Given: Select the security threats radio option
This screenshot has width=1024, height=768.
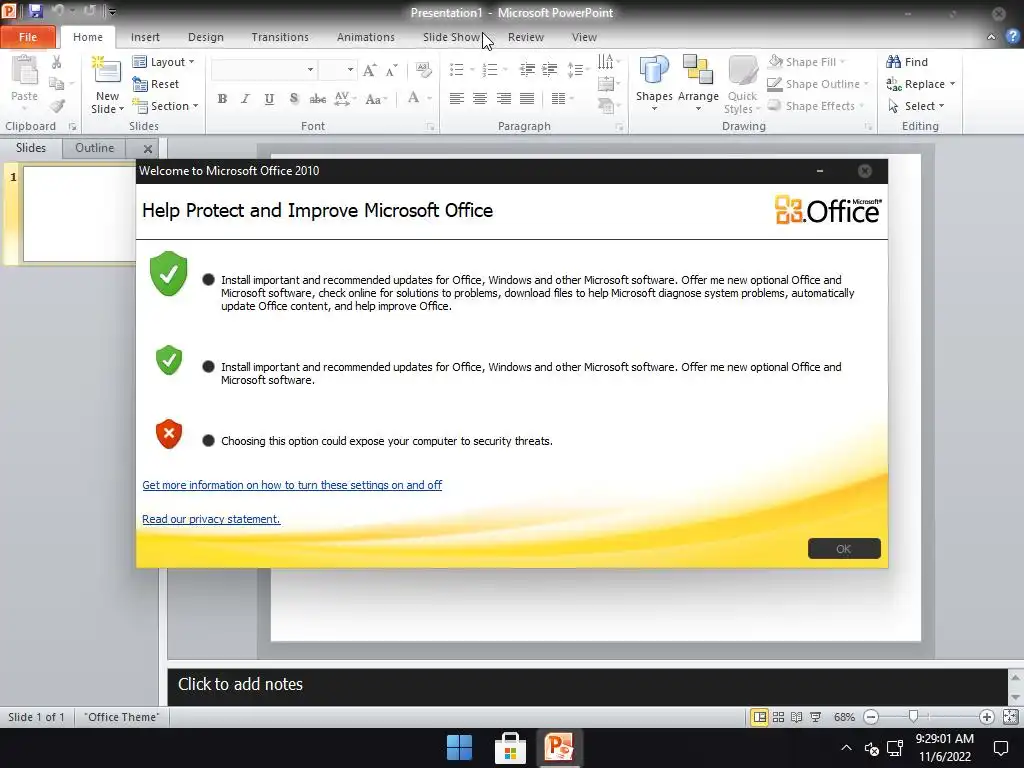Looking at the screenshot, I should click(x=208, y=441).
